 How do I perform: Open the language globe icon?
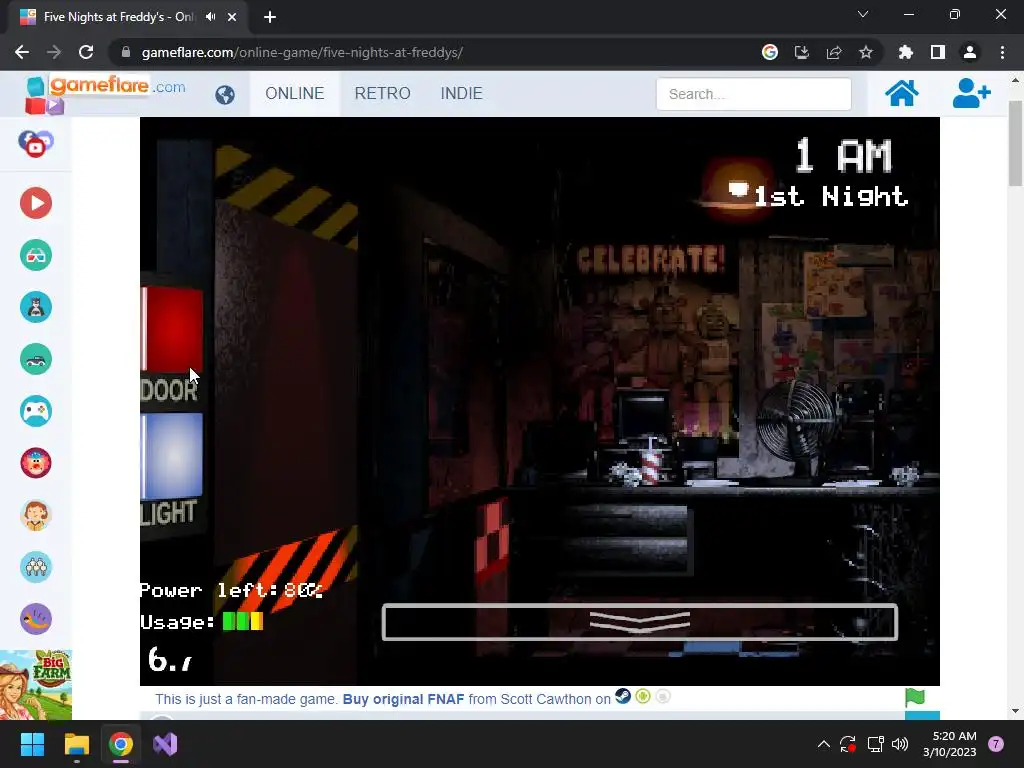click(x=225, y=95)
